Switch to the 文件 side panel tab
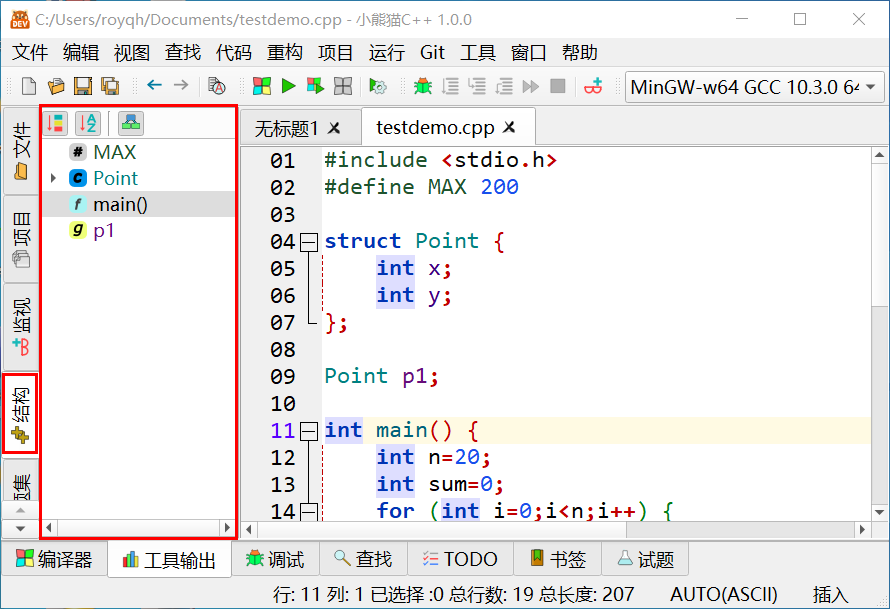 click(x=21, y=151)
